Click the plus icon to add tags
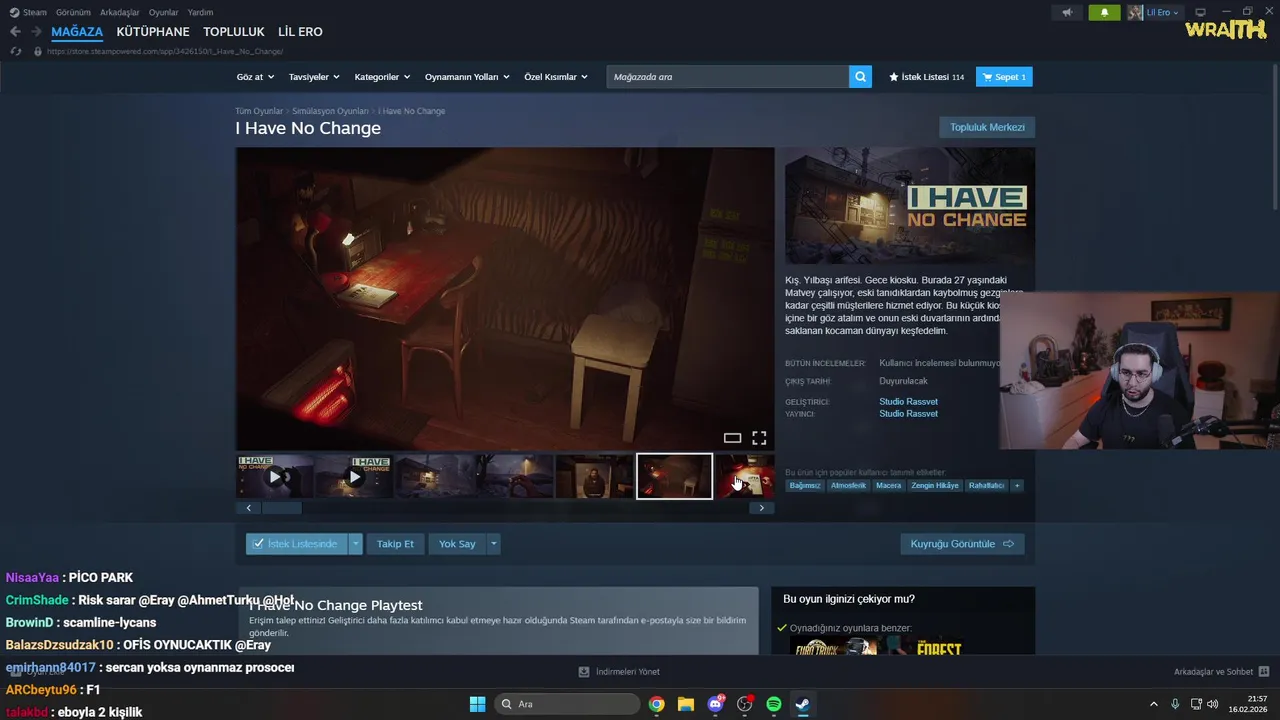 pos(1017,486)
